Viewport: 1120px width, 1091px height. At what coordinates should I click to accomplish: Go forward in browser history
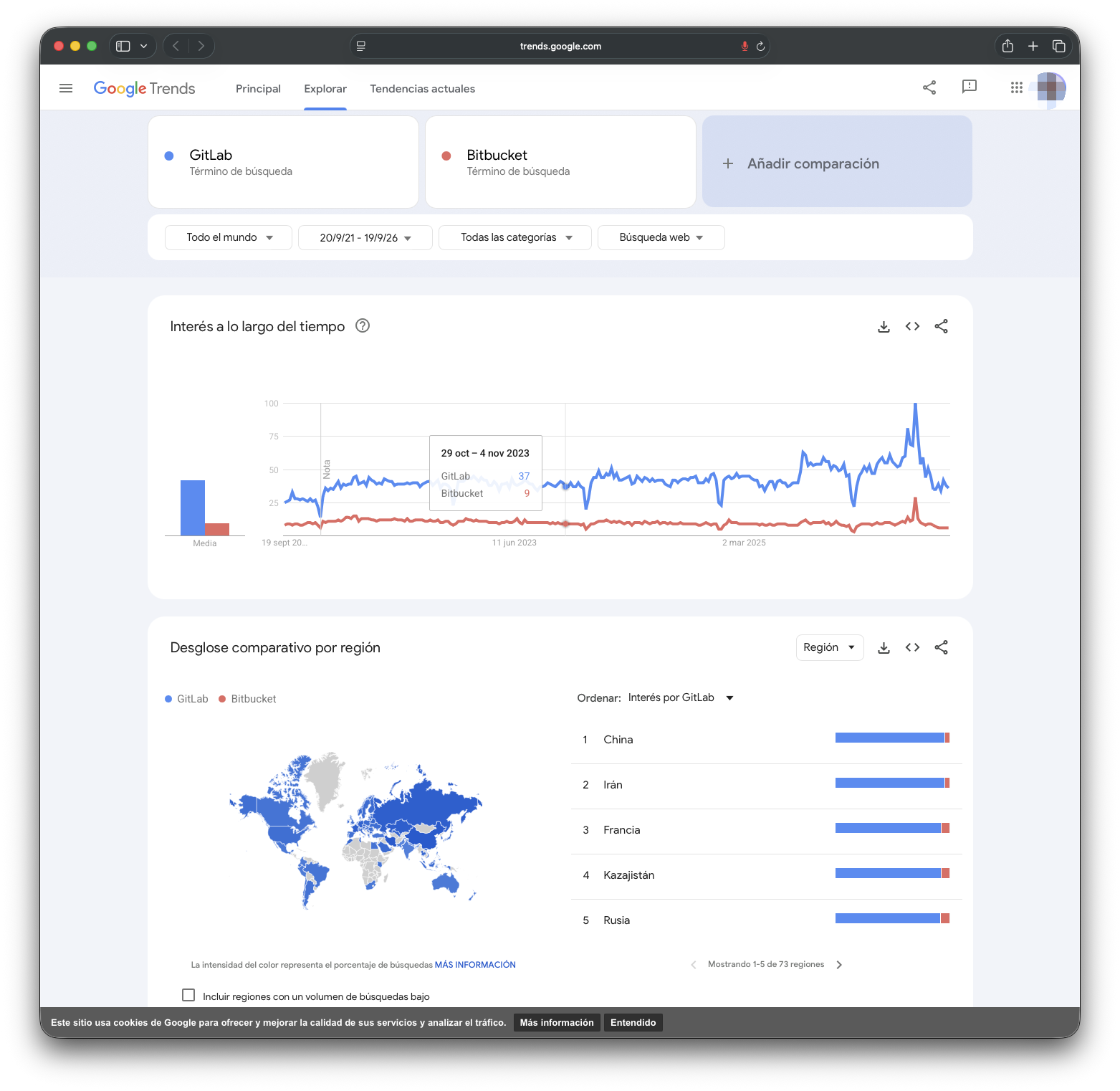click(201, 46)
